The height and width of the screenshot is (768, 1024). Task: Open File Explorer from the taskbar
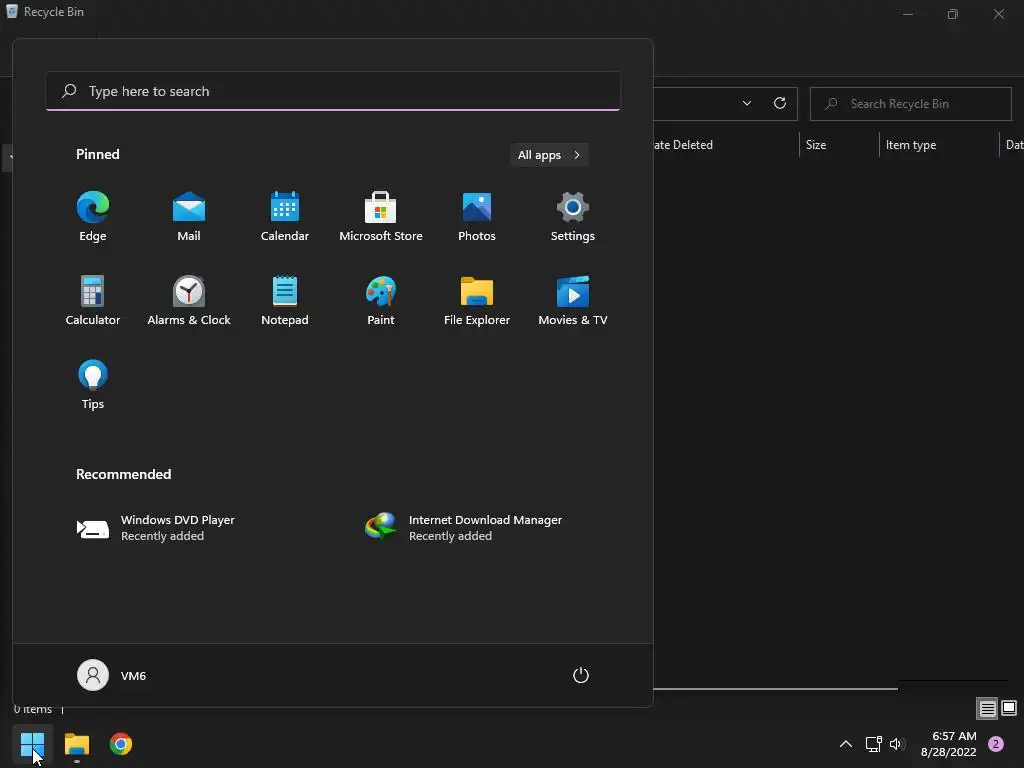pyautogui.click(x=76, y=744)
